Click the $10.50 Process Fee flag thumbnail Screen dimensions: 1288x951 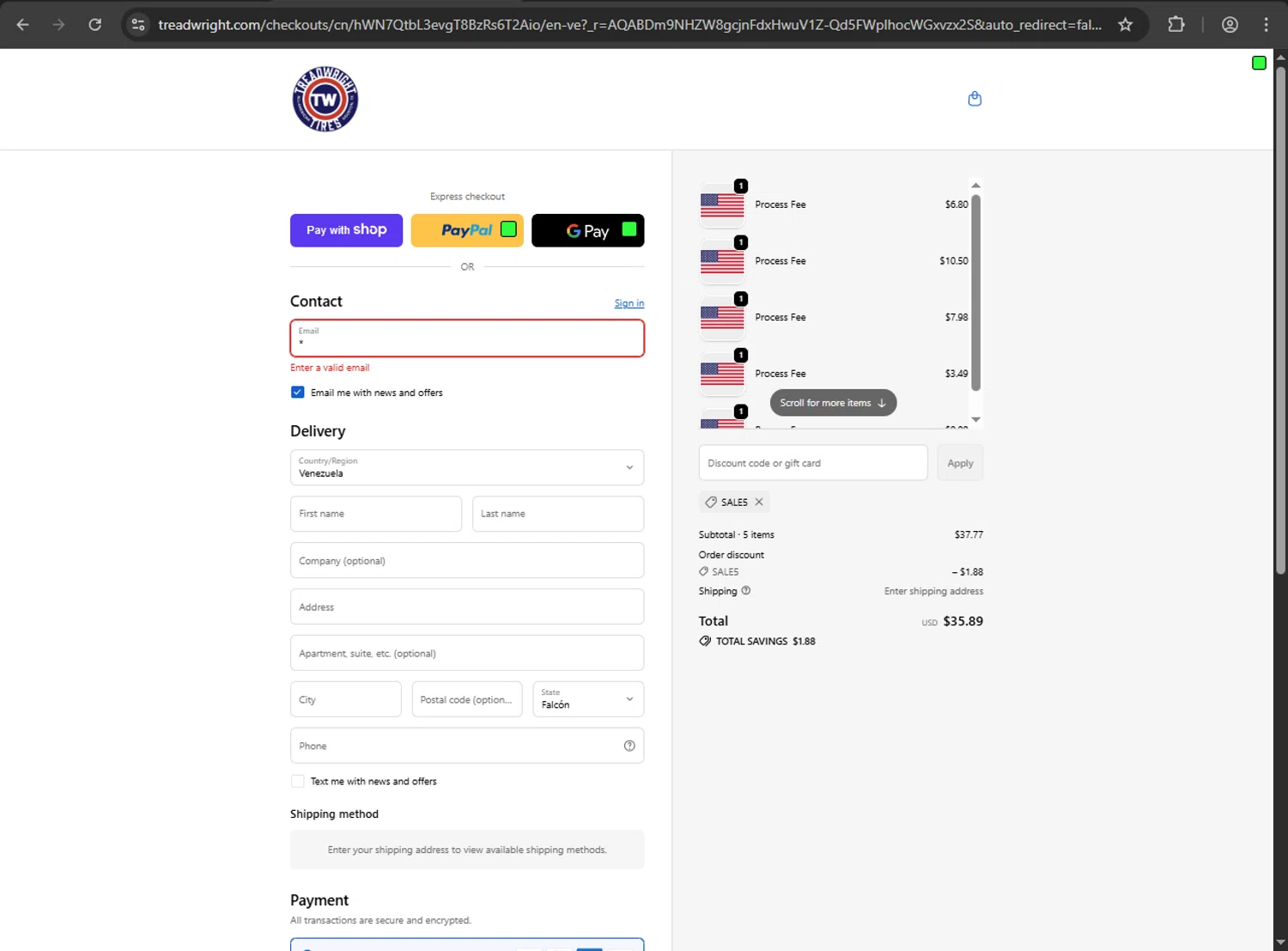(x=722, y=262)
